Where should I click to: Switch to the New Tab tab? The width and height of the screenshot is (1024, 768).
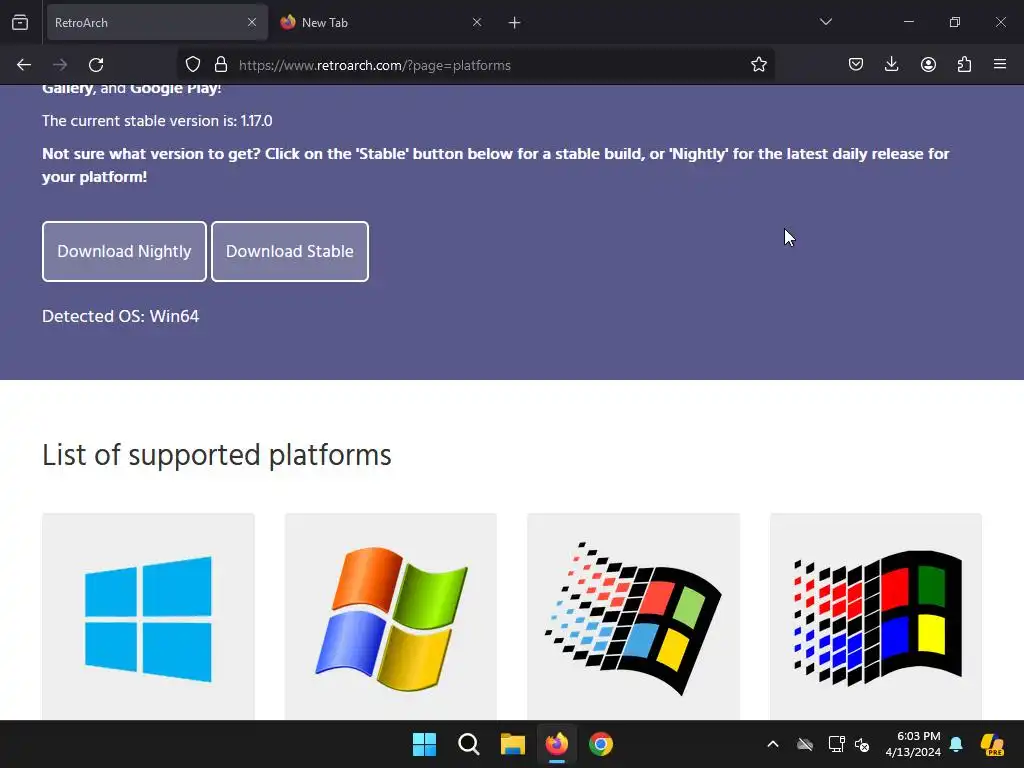pyautogui.click(x=381, y=22)
